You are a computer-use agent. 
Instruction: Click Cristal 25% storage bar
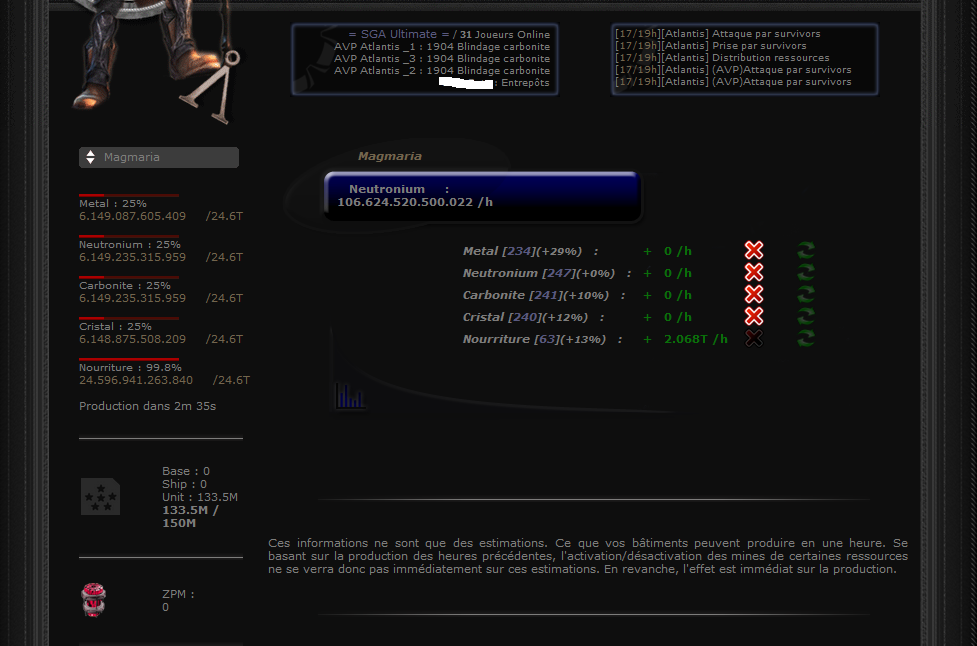(129, 318)
